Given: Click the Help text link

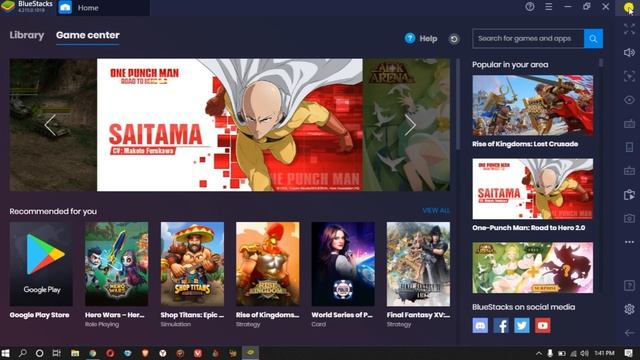Looking at the screenshot, I should [428, 39].
